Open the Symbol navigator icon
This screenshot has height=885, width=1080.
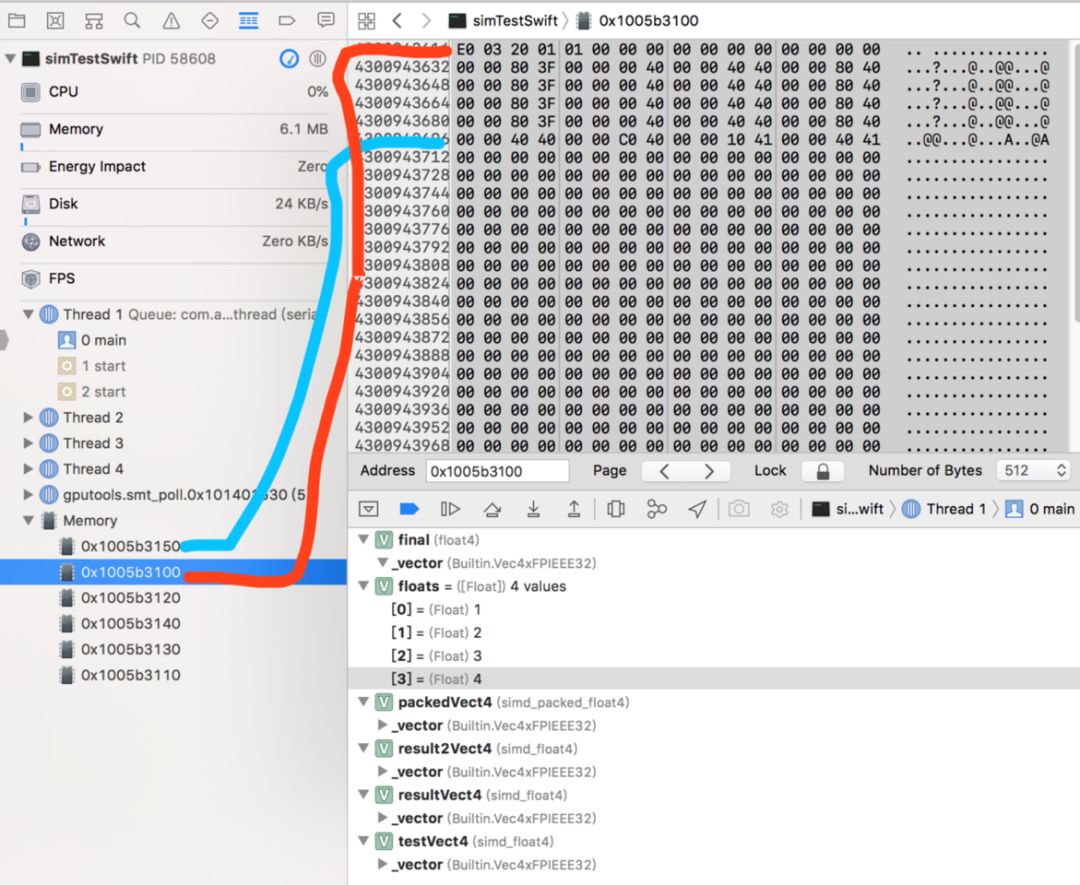(x=94, y=21)
